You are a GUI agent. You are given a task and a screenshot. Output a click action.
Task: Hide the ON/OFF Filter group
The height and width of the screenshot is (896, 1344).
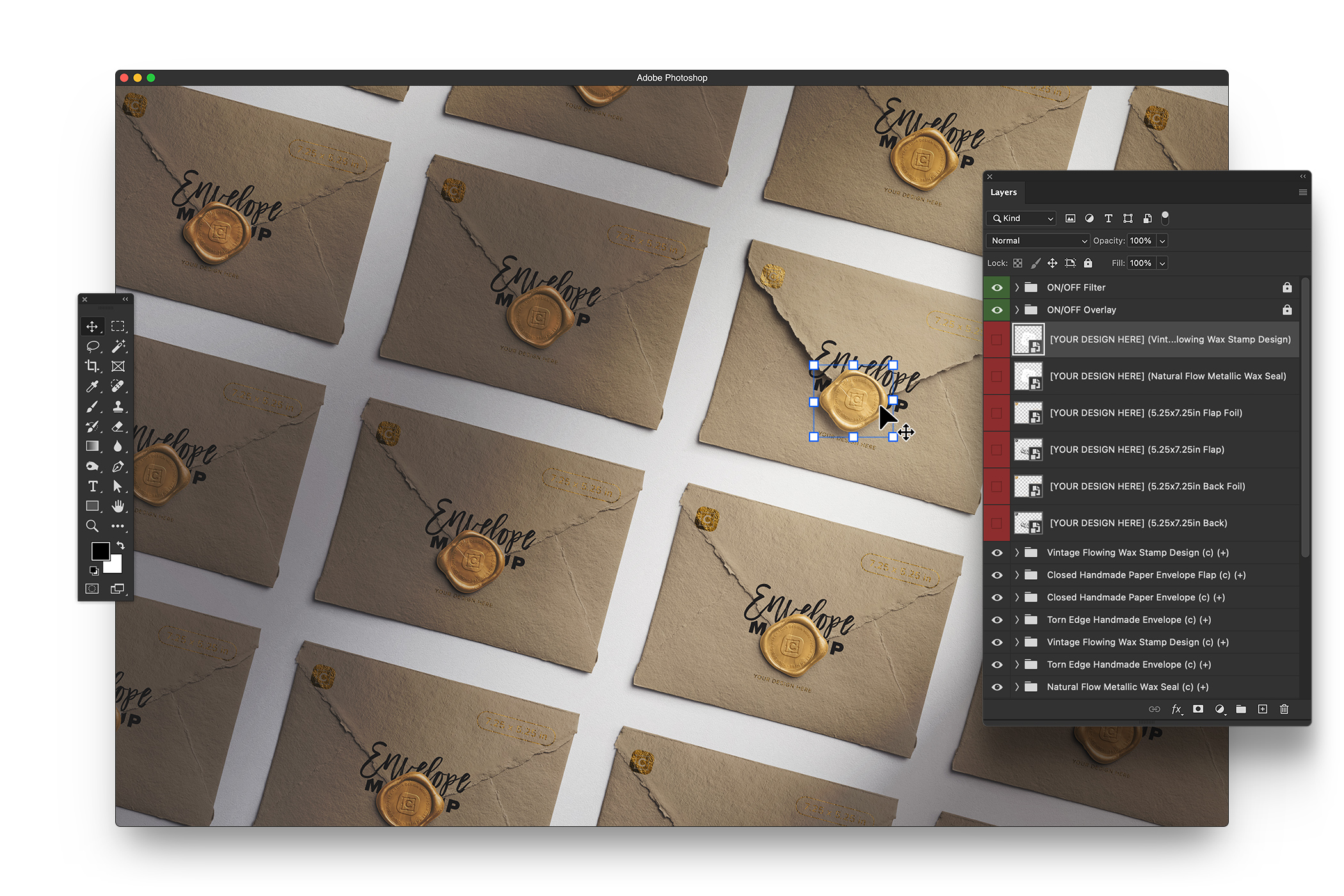tap(996, 287)
